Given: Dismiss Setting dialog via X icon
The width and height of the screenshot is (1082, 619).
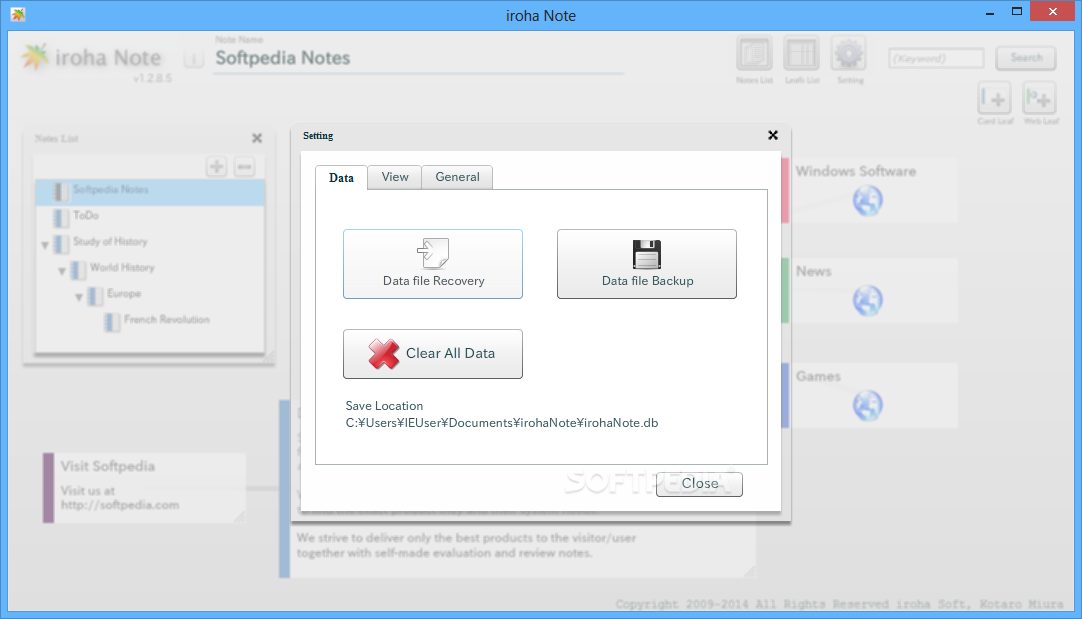Looking at the screenshot, I should click(x=773, y=135).
